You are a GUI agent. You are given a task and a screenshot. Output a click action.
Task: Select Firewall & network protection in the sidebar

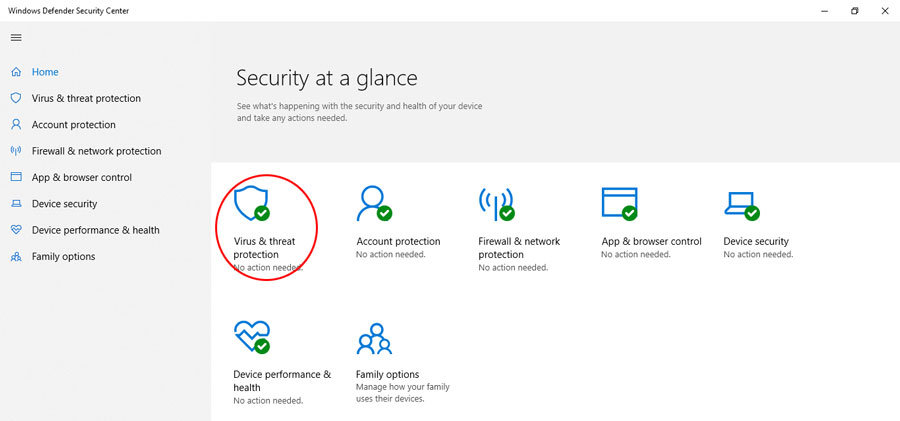(96, 151)
